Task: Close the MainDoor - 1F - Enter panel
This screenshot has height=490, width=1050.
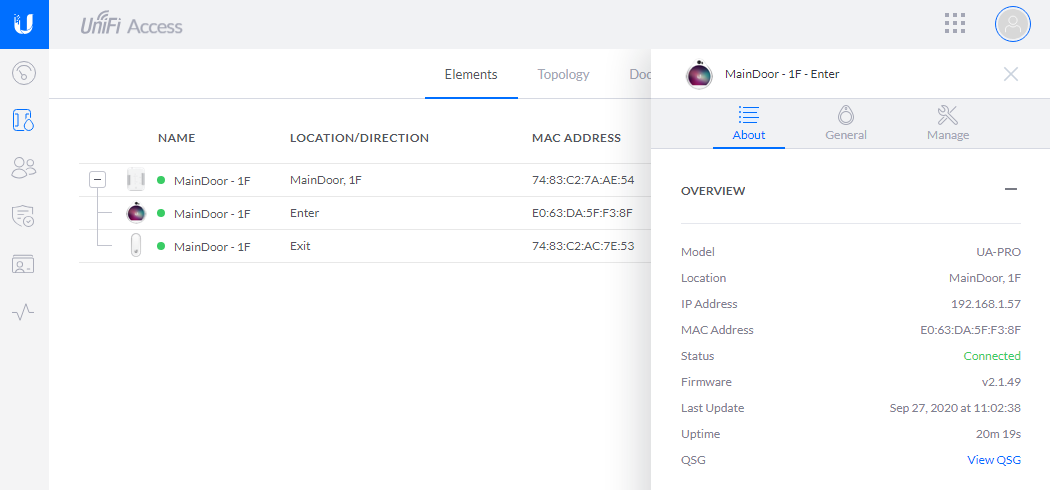Action: pos(1010,74)
